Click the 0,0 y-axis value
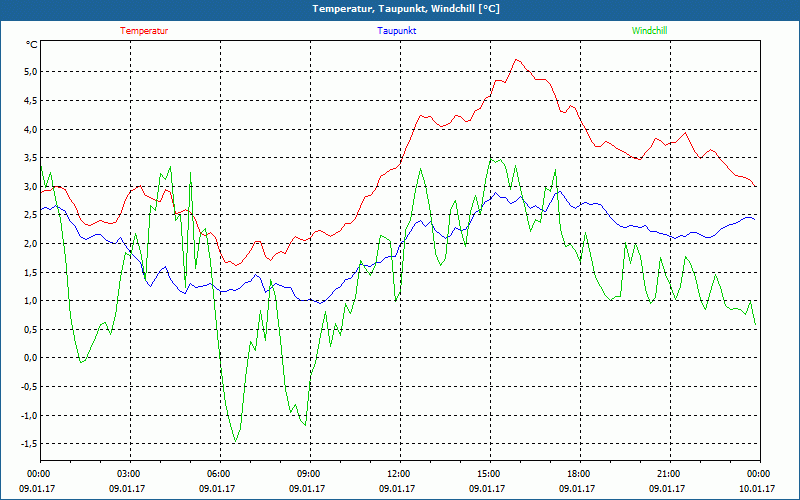Screen dimensions: 800x500 (31, 358)
